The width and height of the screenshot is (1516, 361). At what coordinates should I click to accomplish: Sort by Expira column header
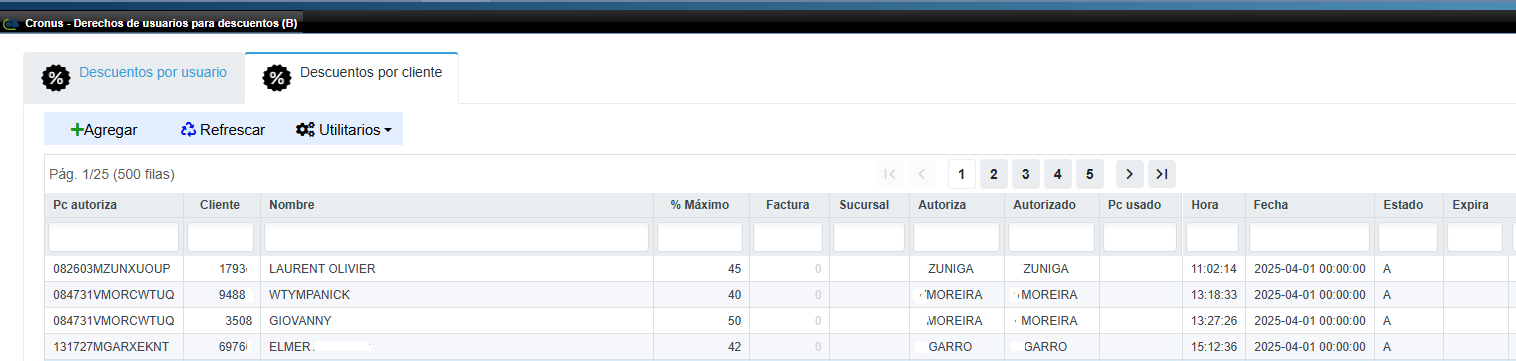click(x=1475, y=205)
